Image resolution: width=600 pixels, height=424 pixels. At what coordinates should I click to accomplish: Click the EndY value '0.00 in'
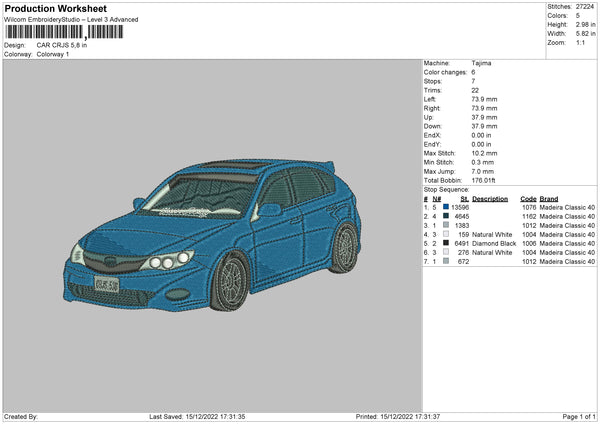click(481, 144)
